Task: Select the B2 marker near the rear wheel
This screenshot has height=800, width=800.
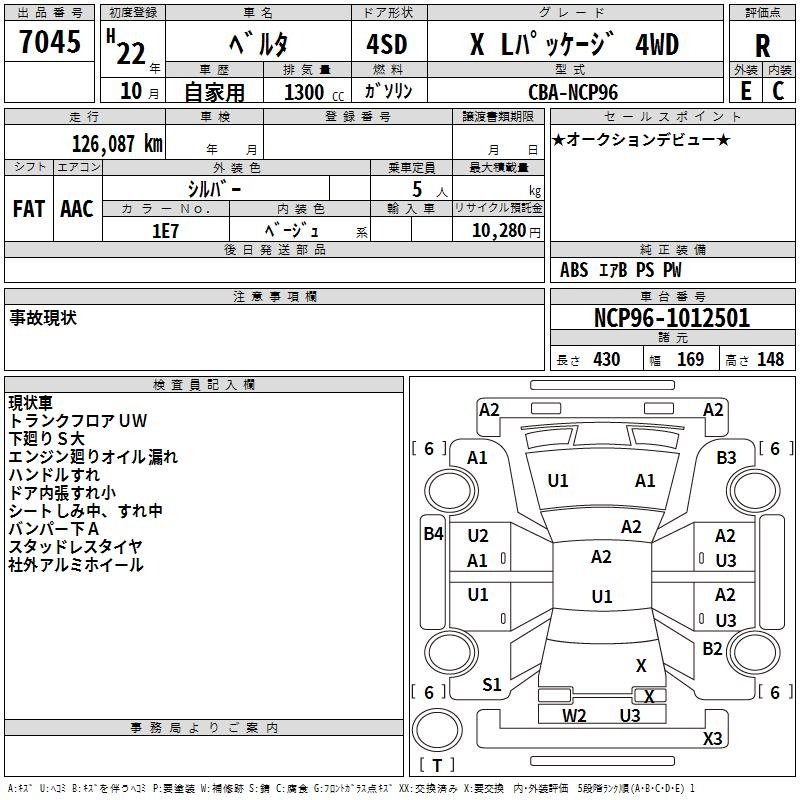Action: coord(712,649)
